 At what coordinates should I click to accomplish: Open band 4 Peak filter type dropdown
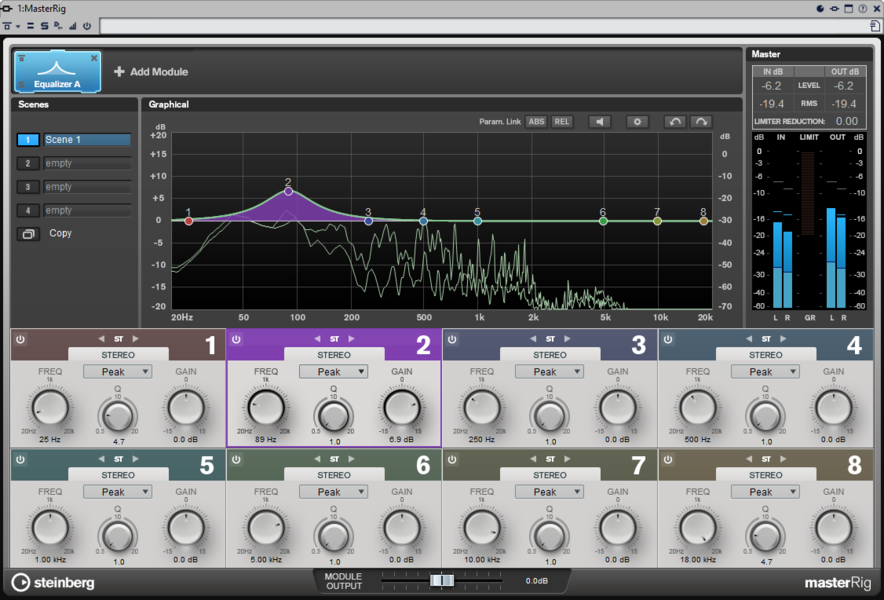765,372
